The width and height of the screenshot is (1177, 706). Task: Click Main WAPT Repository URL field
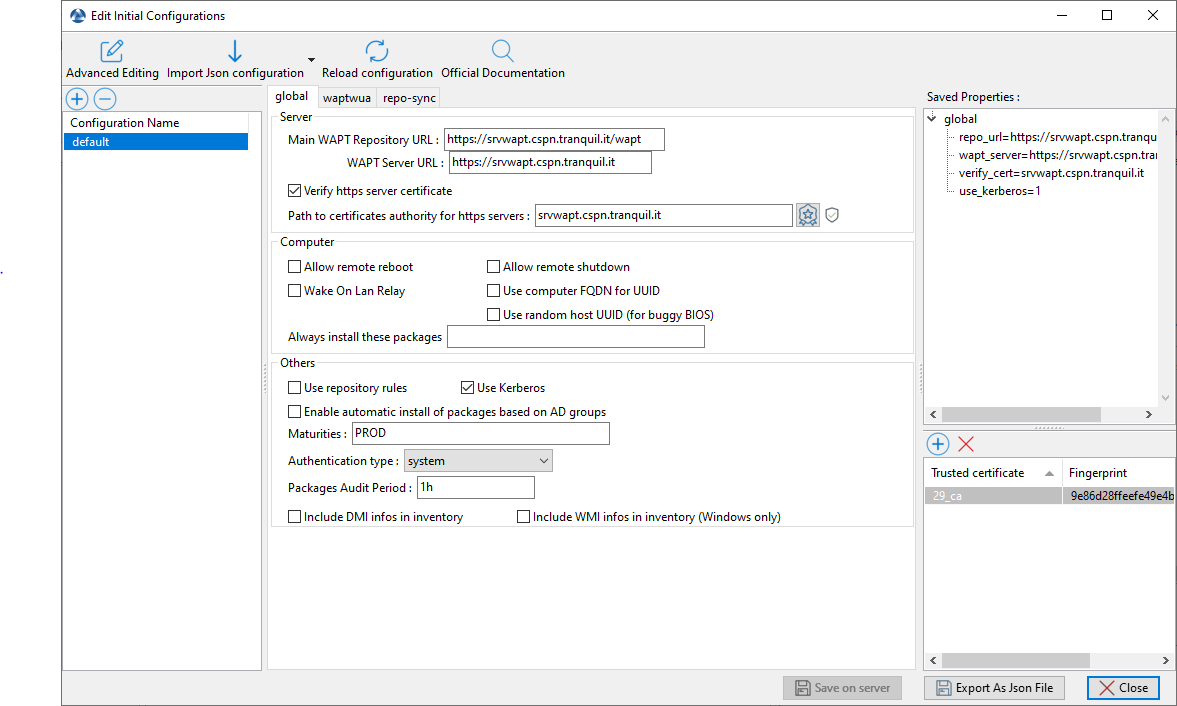coord(554,140)
